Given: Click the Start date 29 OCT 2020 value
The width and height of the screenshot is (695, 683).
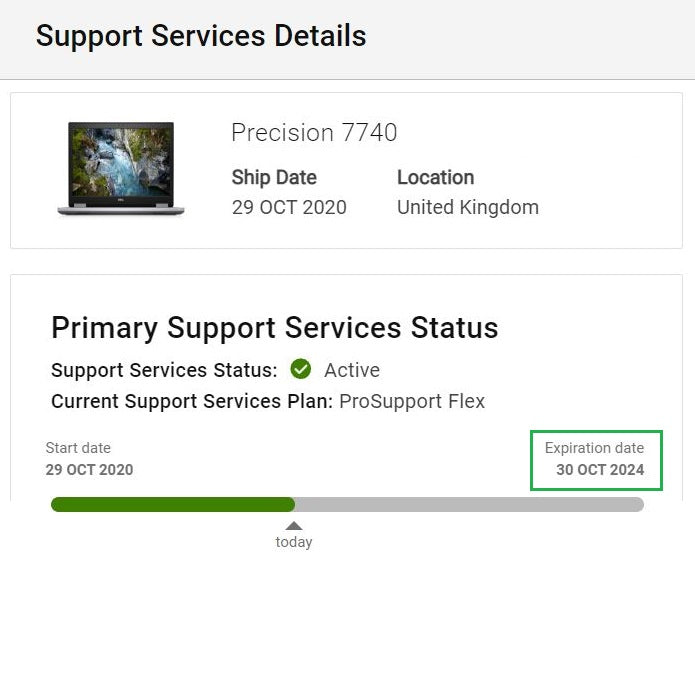Looking at the screenshot, I should click(90, 470).
